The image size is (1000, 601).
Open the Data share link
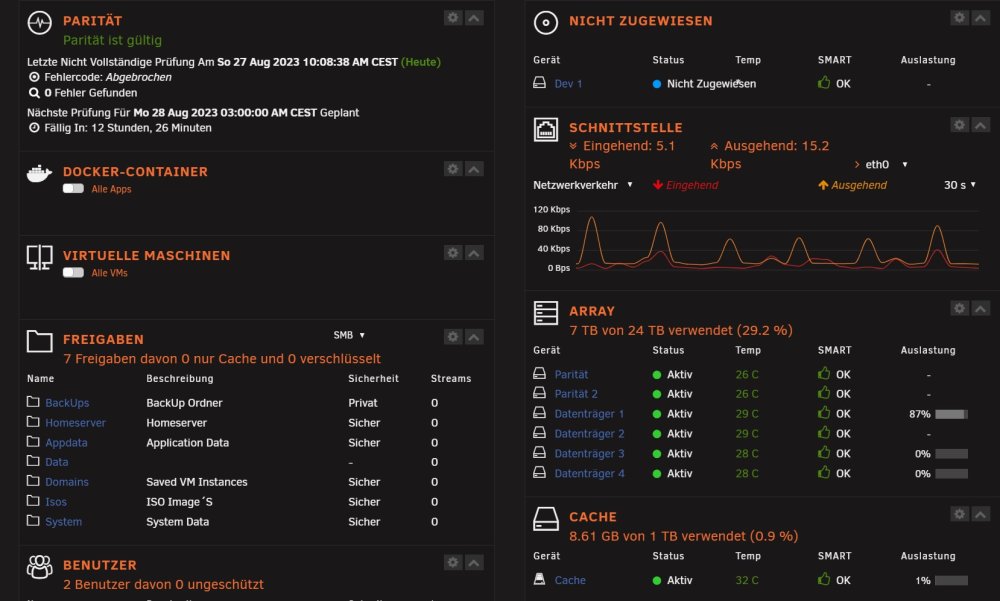point(57,462)
